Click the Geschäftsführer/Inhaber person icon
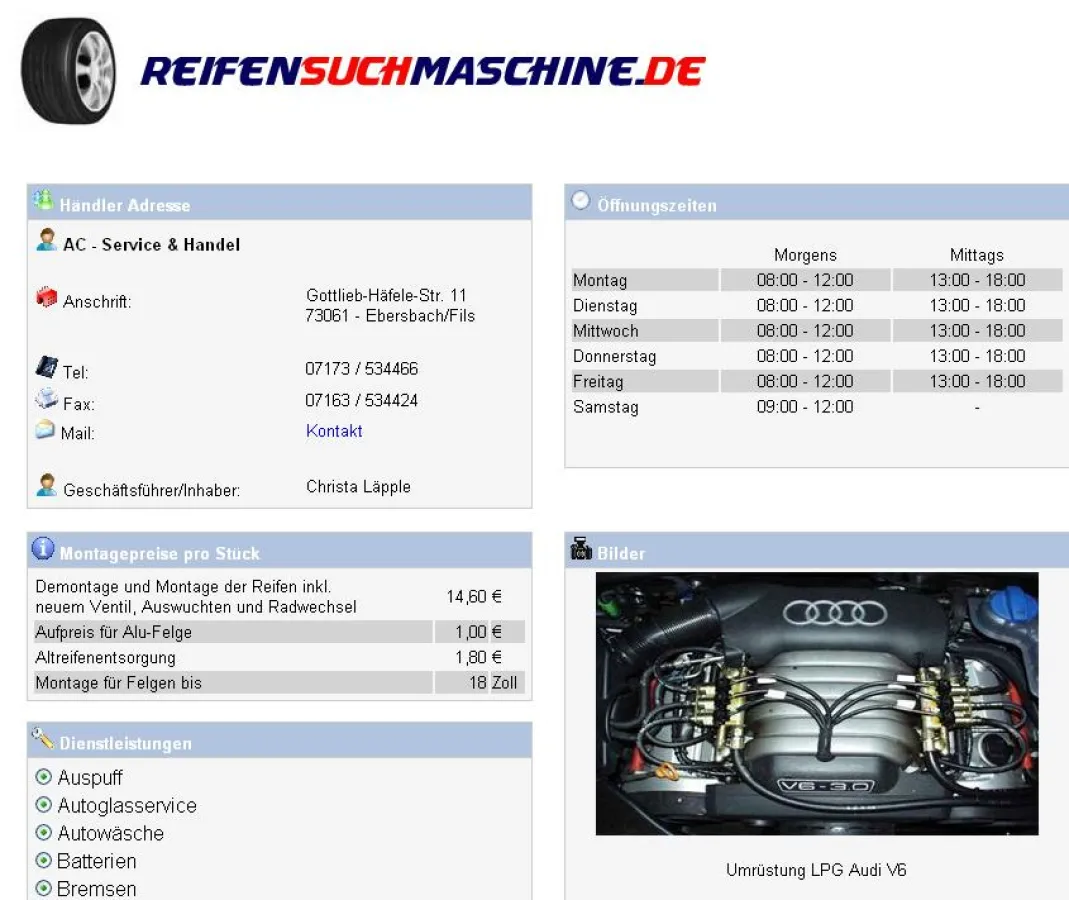1069x900 pixels. pyautogui.click(x=46, y=486)
